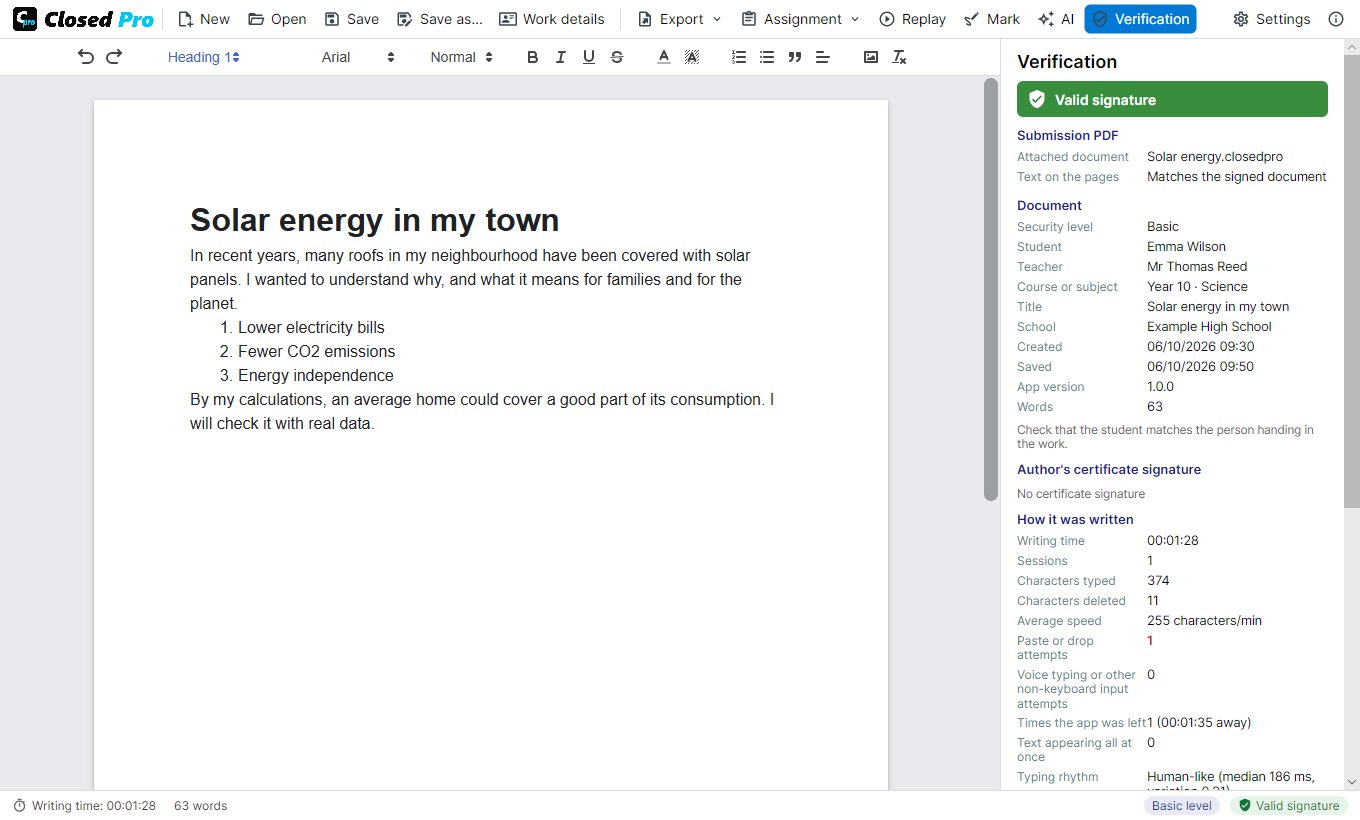Screen dimensions: 1360x820
Task: Insert a numbered list
Action: [739, 57]
